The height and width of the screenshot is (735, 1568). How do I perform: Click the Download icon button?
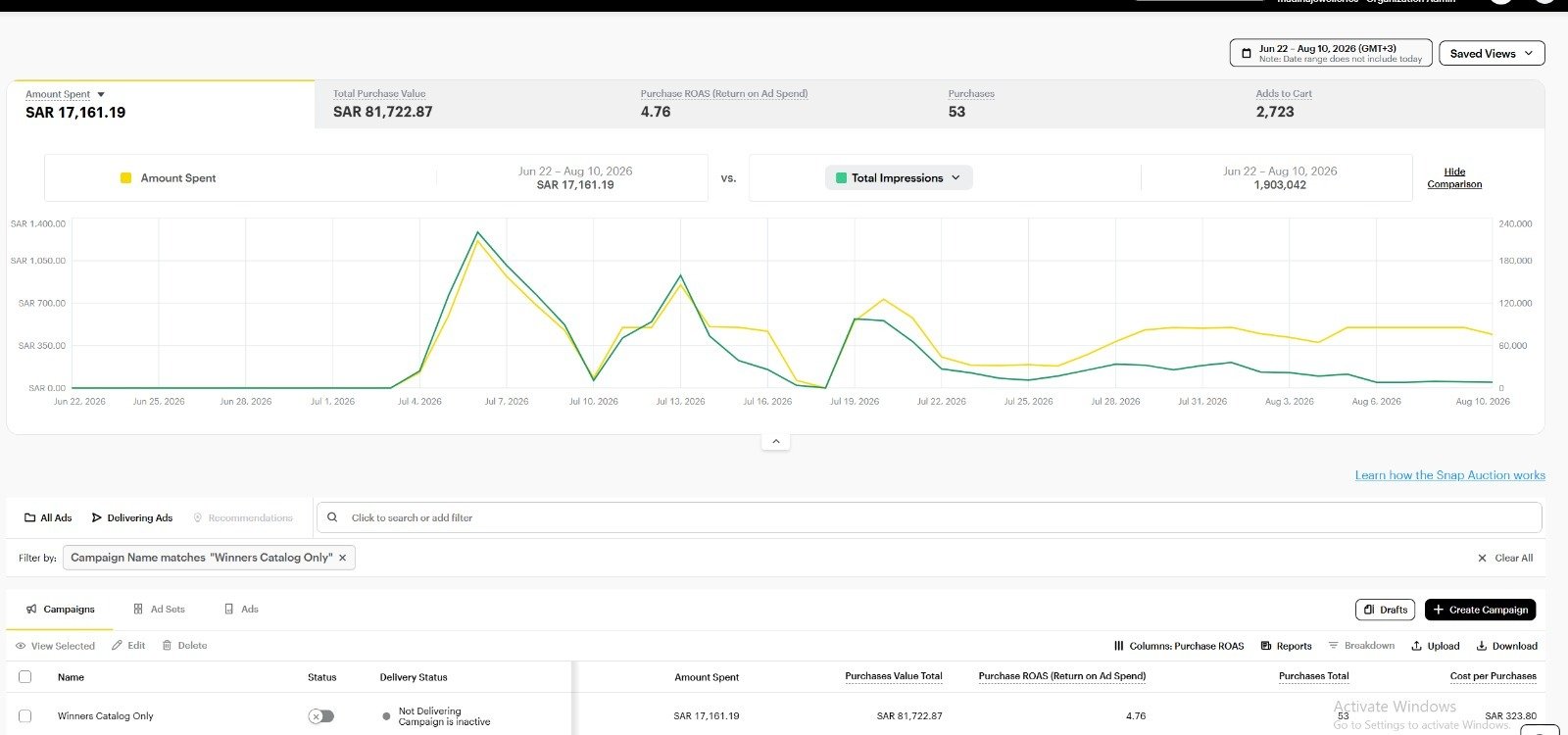coord(1482,646)
